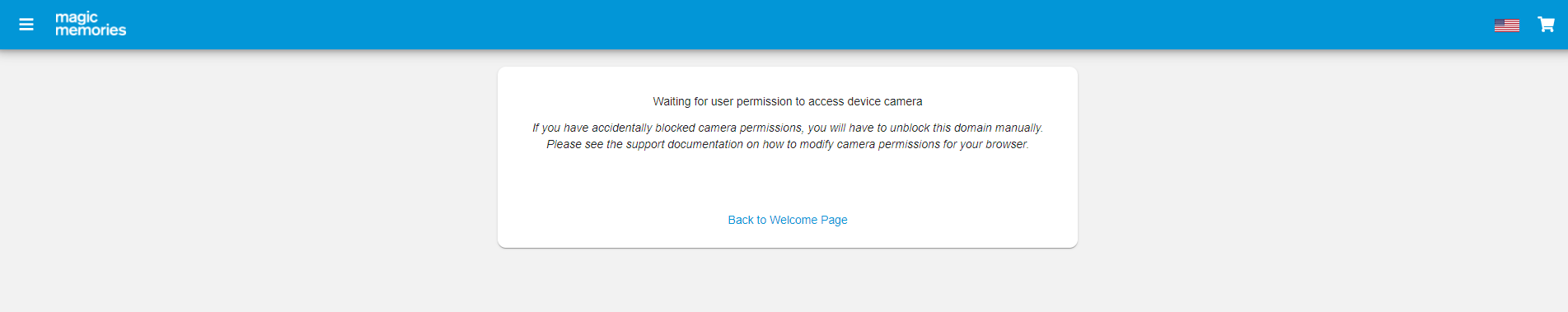This screenshot has height=312, width=1568.
Task: Open the hamburger navigation menu
Action: 26,25
